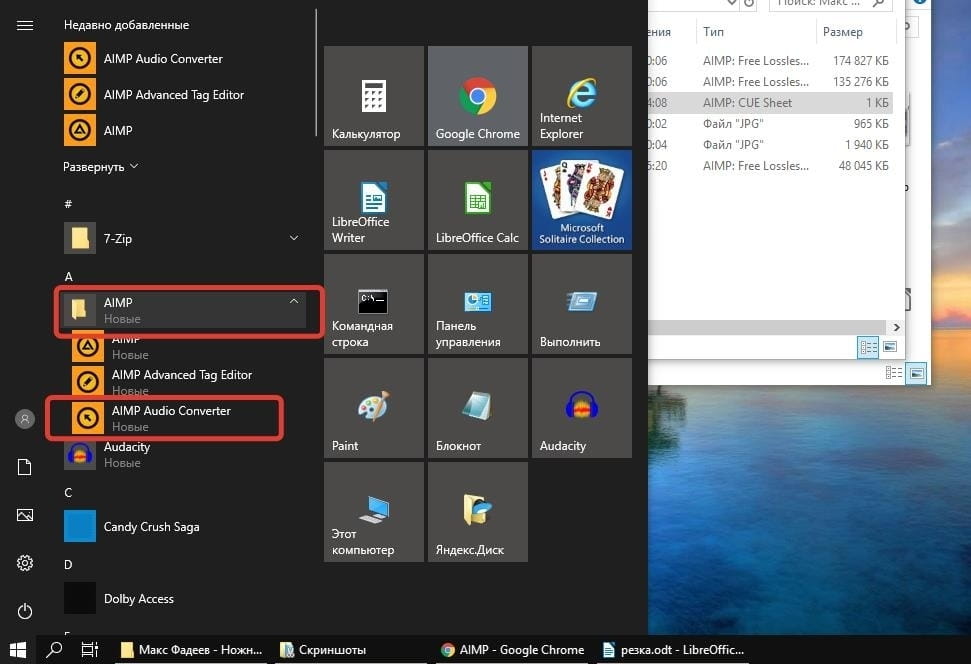The height and width of the screenshot is (664, 971).
Task: Click the Power button in Start sidebar
Action: (25, 611)
